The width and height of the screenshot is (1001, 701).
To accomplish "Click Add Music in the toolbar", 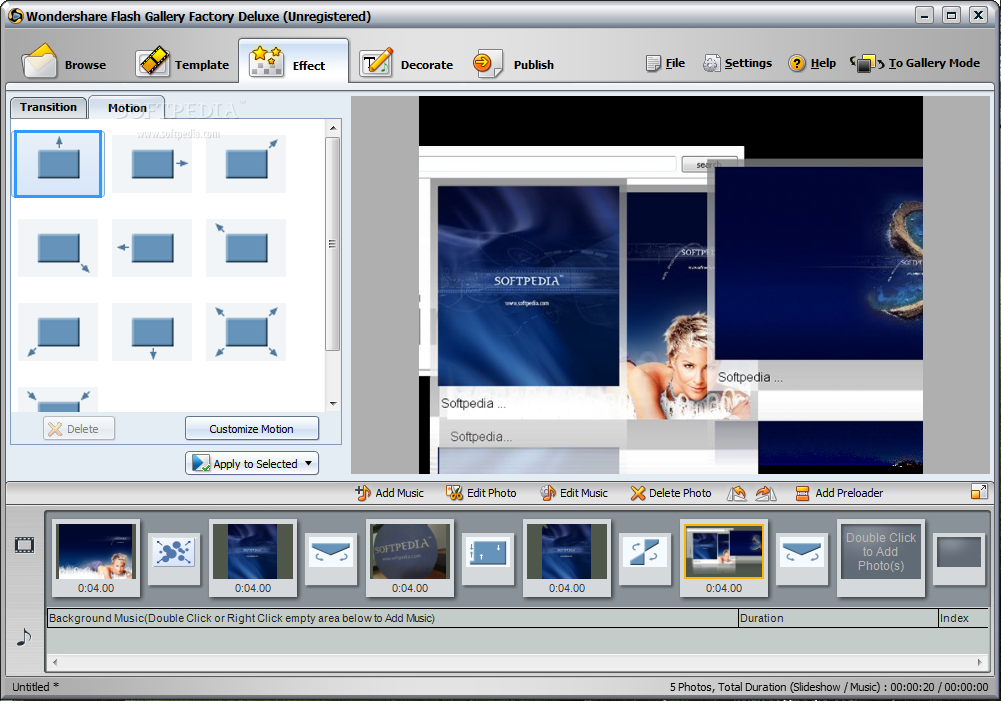I will coord(389,493).
